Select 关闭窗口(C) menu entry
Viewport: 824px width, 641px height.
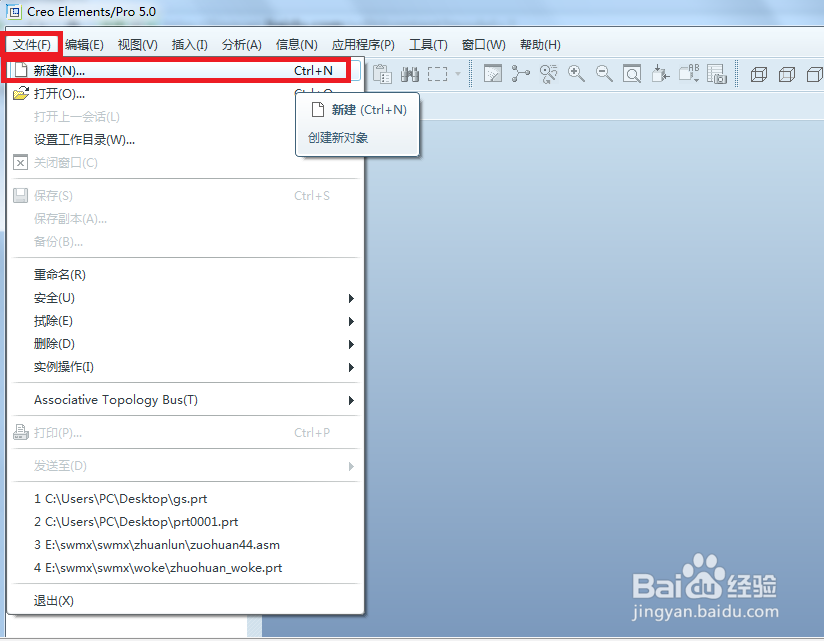pos(184,163)
